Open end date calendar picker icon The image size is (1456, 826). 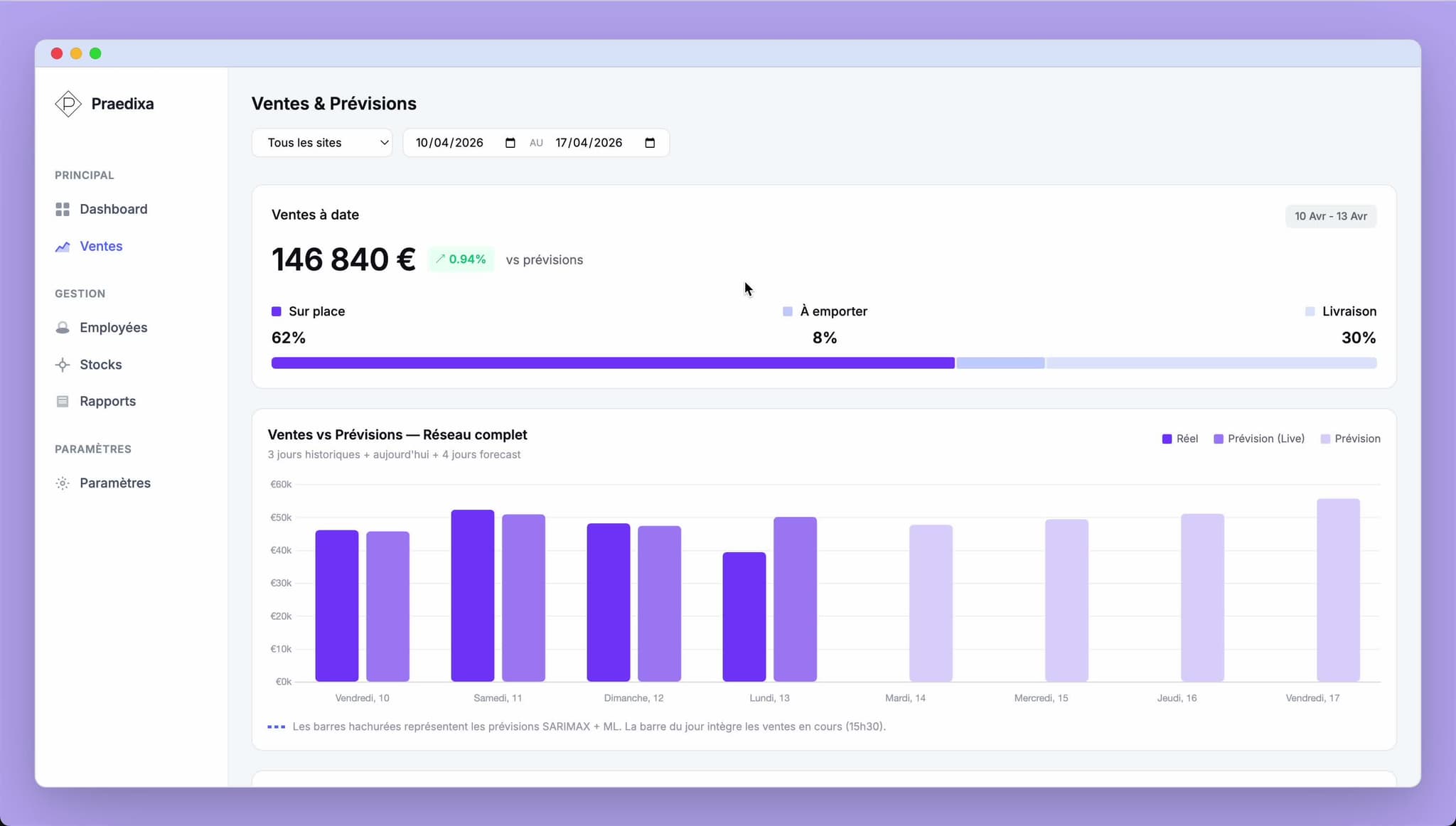tap(650, 143)
